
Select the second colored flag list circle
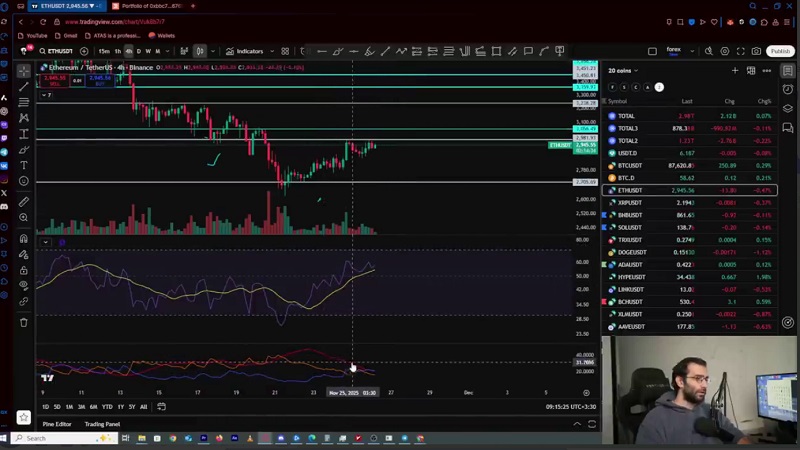point(624,87)
